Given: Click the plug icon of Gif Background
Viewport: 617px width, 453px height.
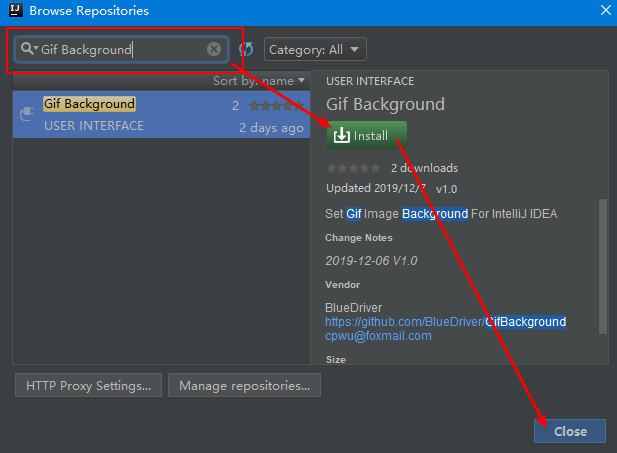Looking at the screenshot, I should 27,114.
